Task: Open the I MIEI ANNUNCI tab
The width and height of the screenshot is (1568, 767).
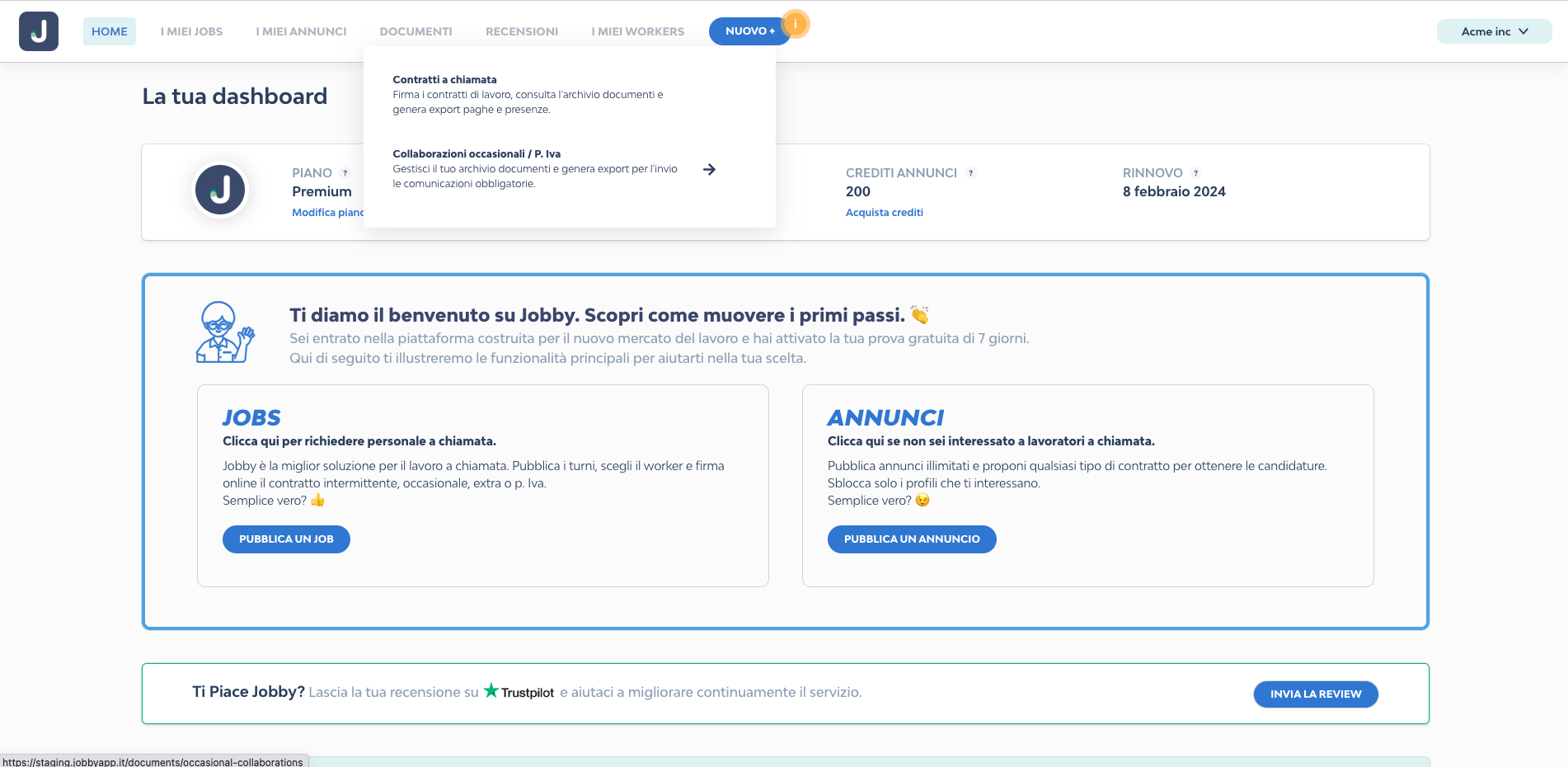Action: (302, 31)
